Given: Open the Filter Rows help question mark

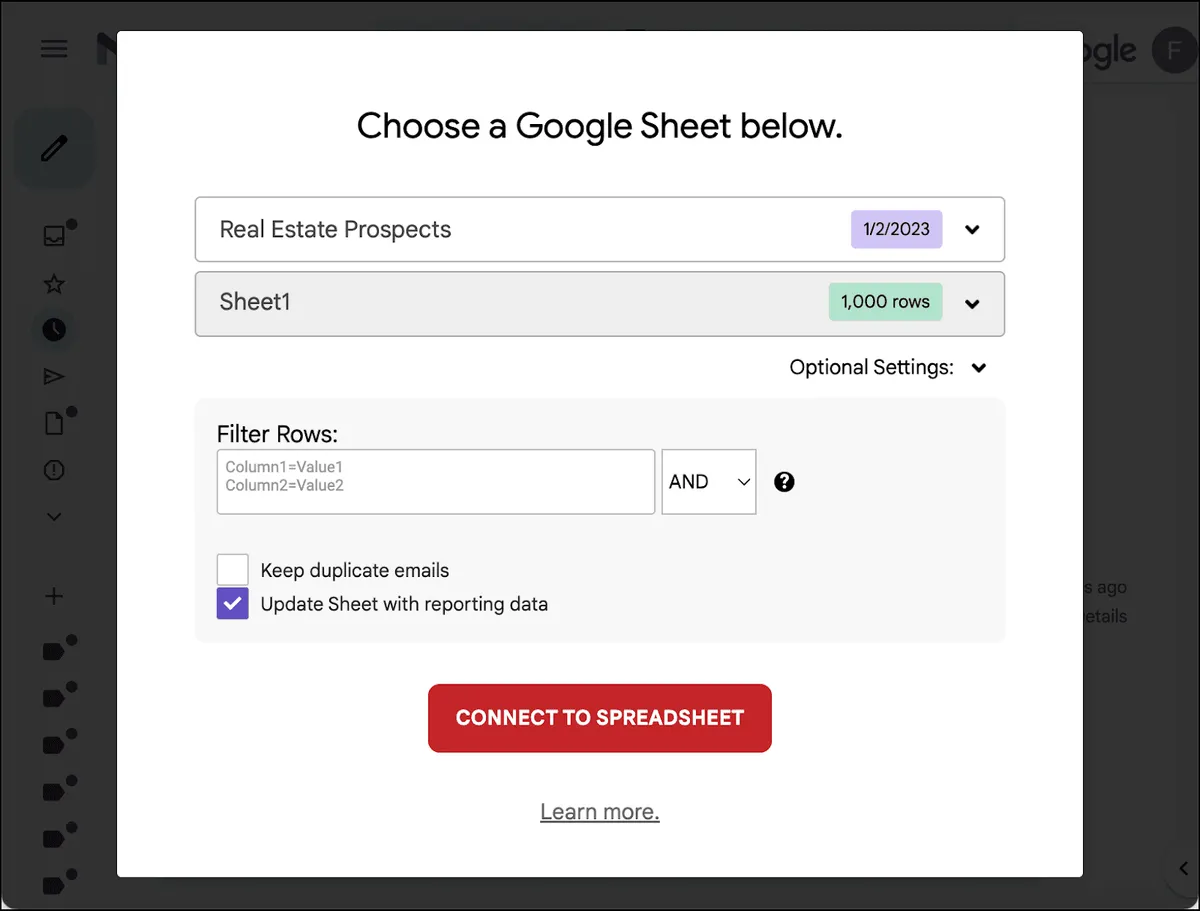Looking at the screenshot, I should tap(785, 482).
